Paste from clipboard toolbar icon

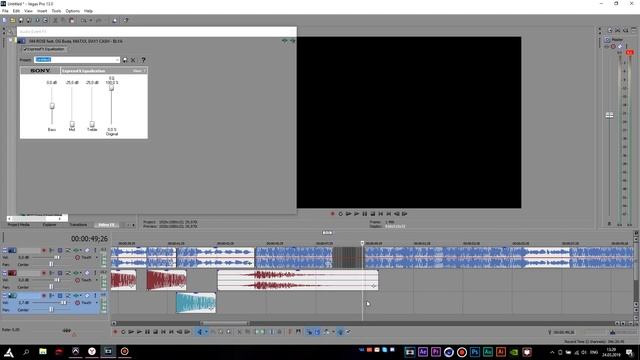click(72, 20)
